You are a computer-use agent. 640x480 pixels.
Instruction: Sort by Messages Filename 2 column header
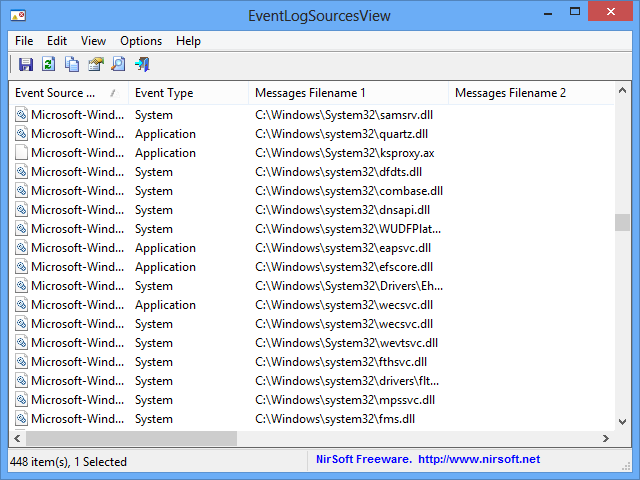coord(531,93)
